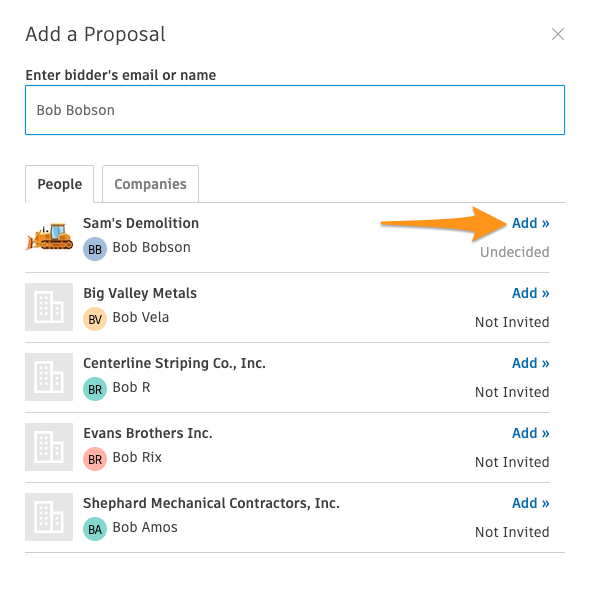The image size is (591, 604).
Task: Add Bob Bobson from Sam's Demolition
Action: click(531, 223)
